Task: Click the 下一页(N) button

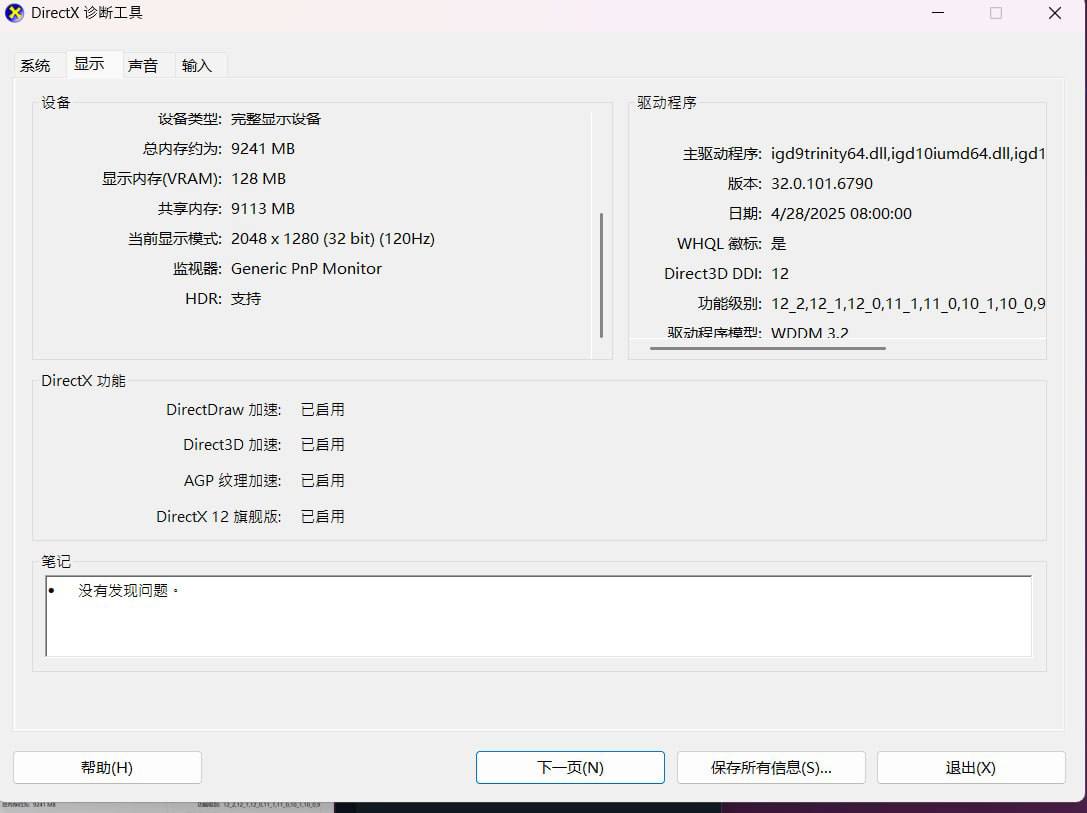Action: click(x=570, y=767)
